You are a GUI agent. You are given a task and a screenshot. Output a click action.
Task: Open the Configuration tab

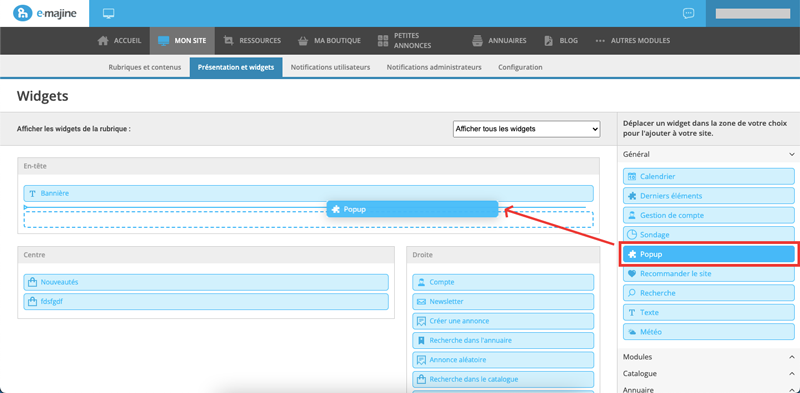tap(520, 67)
